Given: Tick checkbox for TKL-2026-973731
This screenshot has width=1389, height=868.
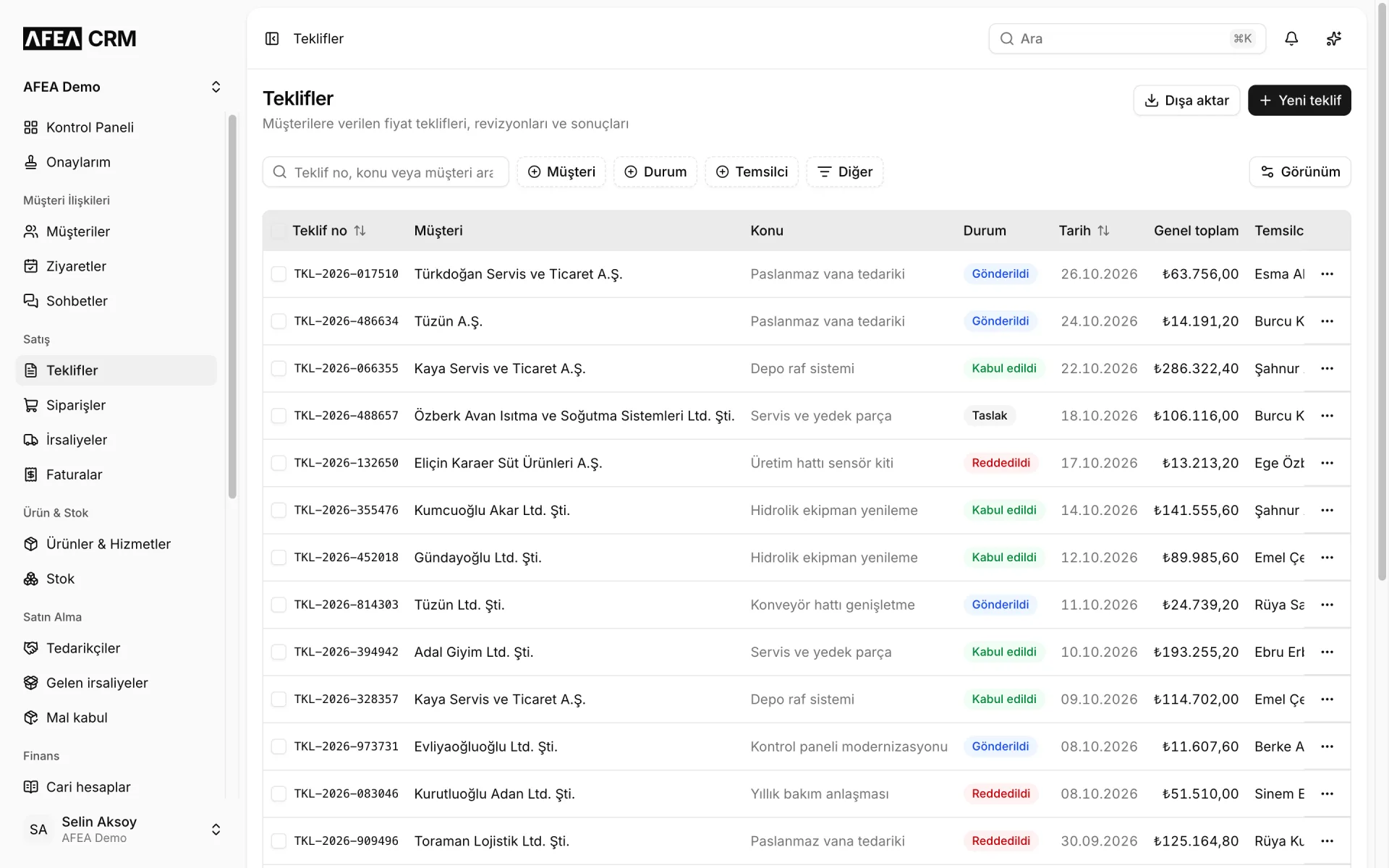Looking at the screenshot, I should click(279, 746).
